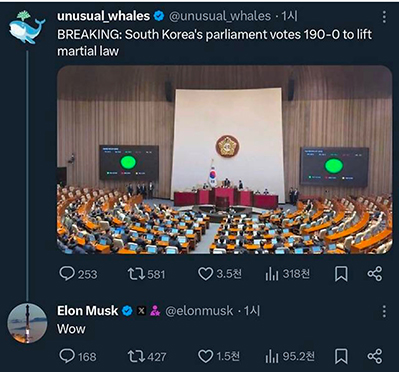Like Elon Musk's Wow reply
The height and width of the screenshot is (372, 399).
(x=219, y=356)
